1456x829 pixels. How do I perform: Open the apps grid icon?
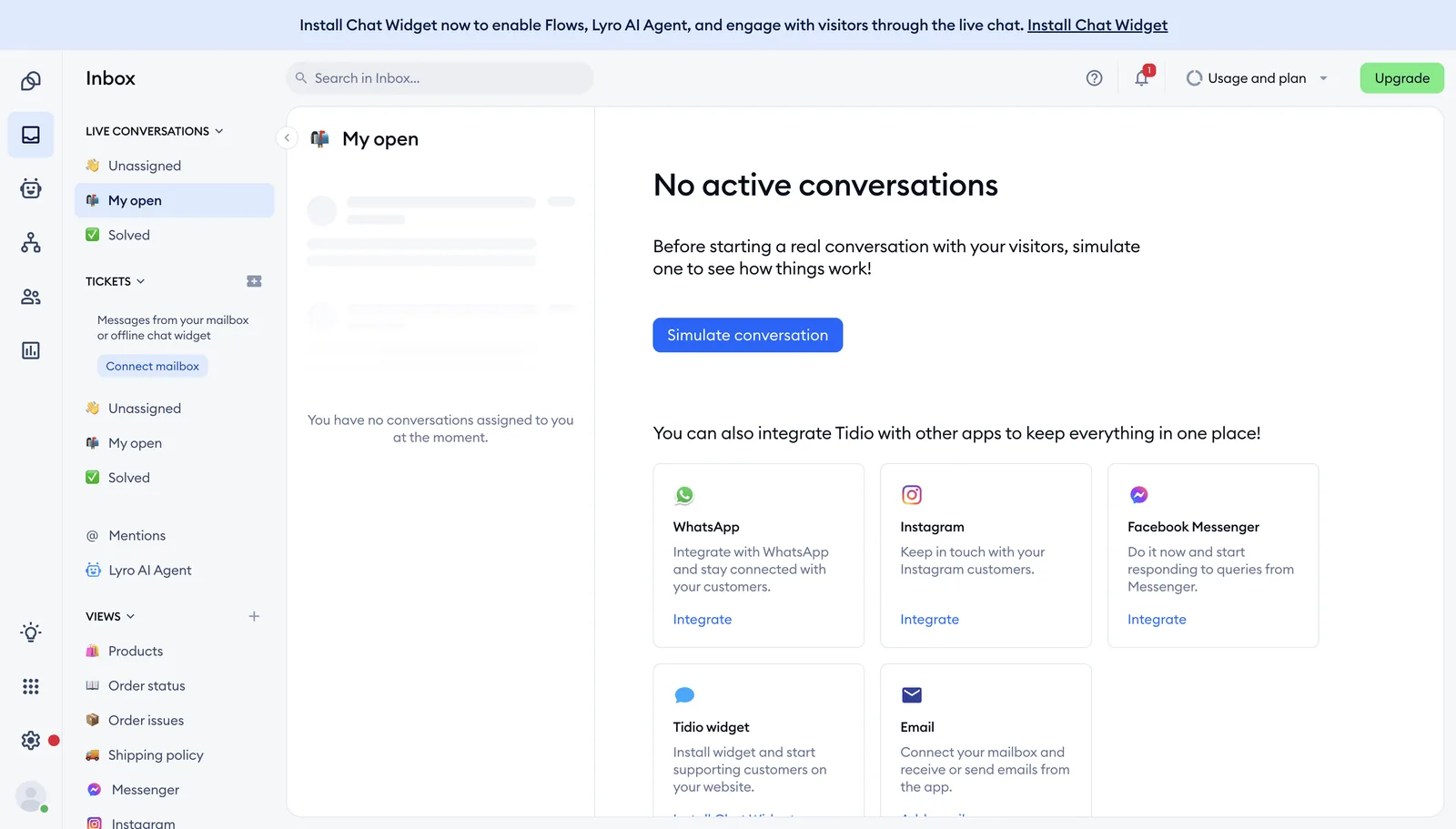click(31, 686)
